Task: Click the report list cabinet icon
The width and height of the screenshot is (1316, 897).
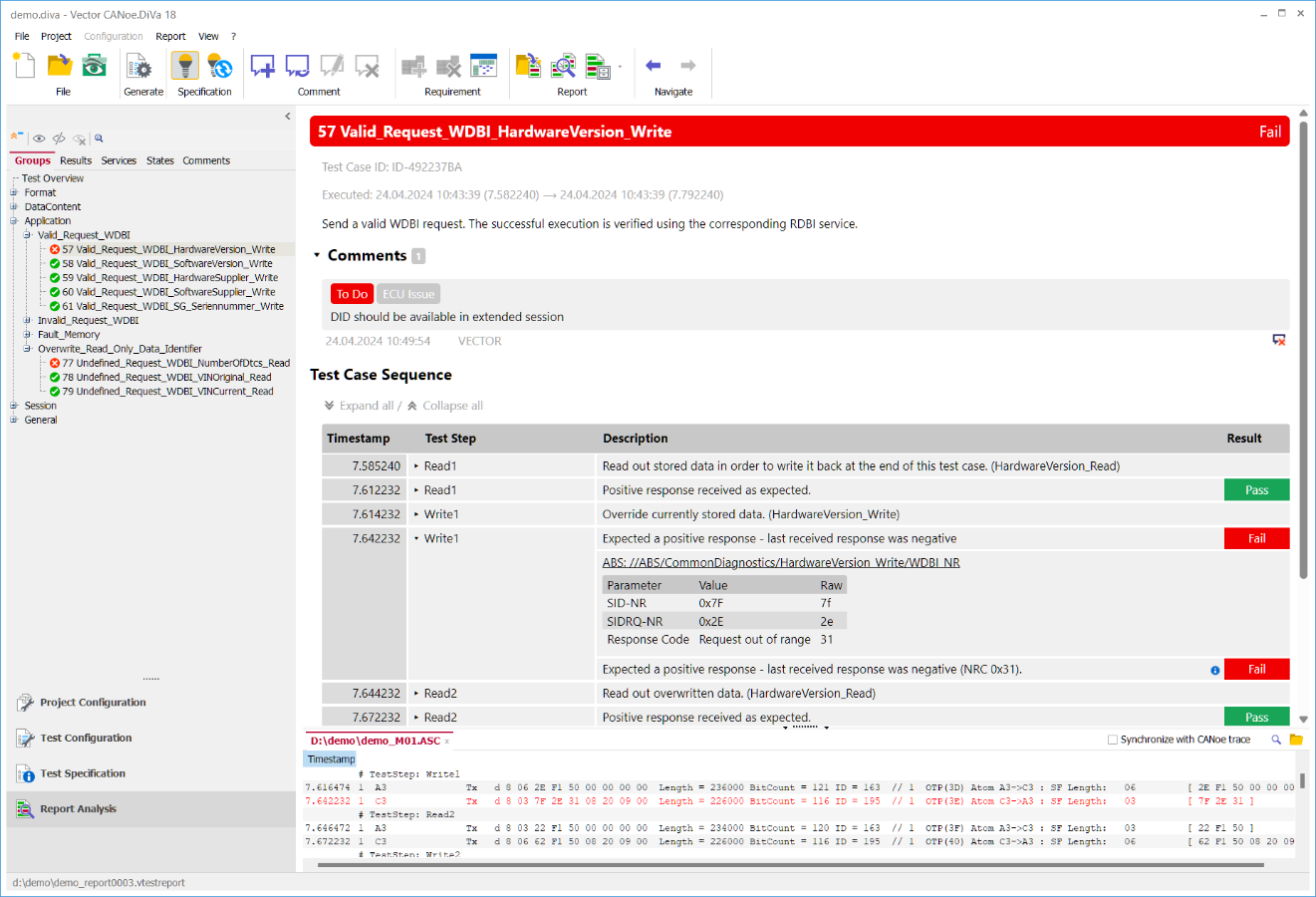Action: click(x=598, y=66)
